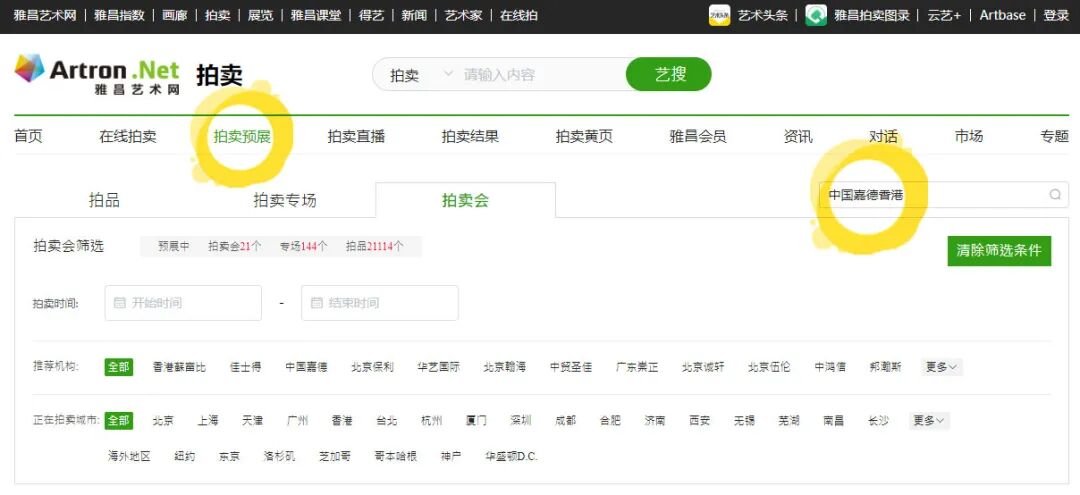Viewport: 1080px width, 495px height.
Task: Filter by city 香港
Action: tap(342, 421)
